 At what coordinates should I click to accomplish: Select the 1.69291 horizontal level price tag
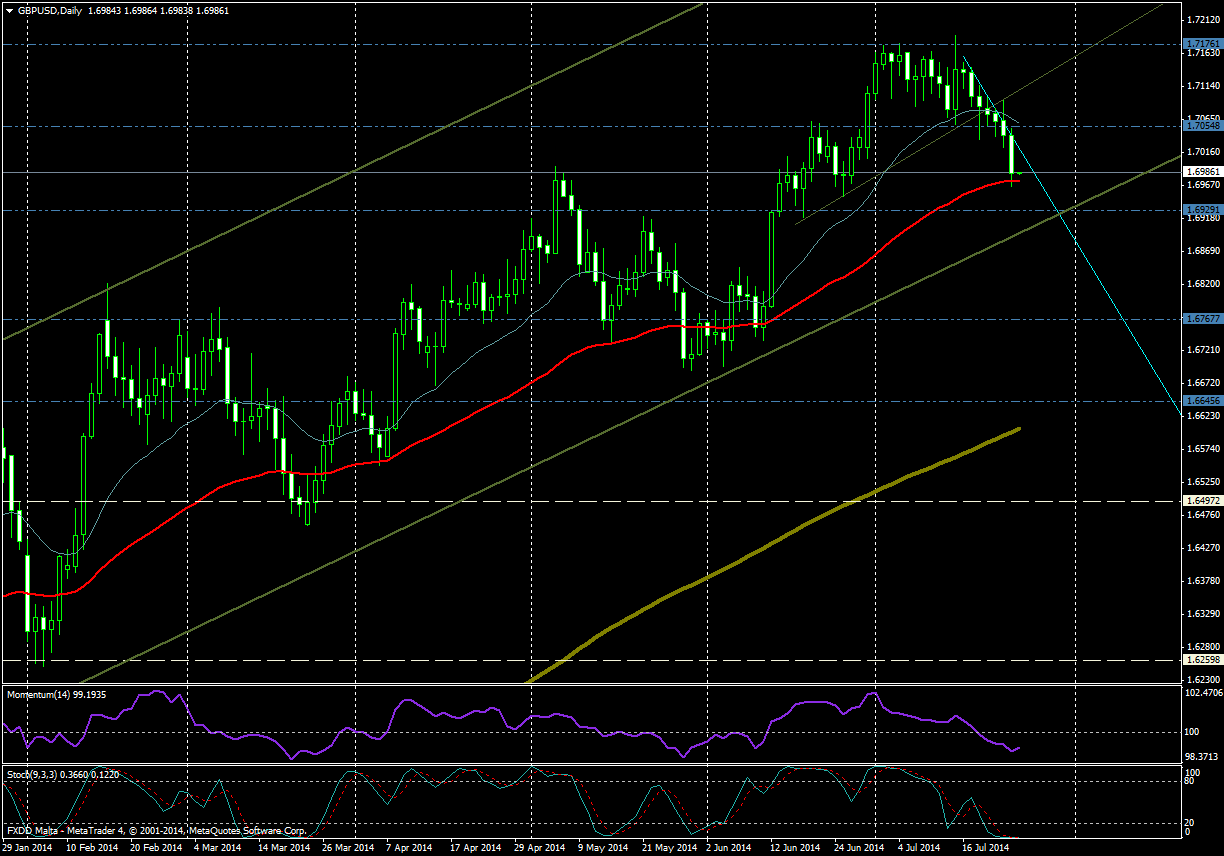click(x=1201, y=209)
